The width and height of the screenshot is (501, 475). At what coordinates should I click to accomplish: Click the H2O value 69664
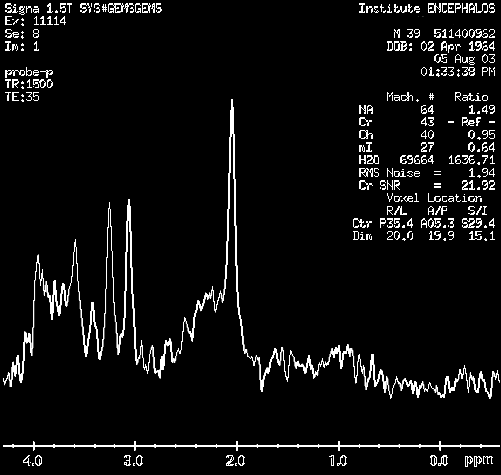click(417, 160)
